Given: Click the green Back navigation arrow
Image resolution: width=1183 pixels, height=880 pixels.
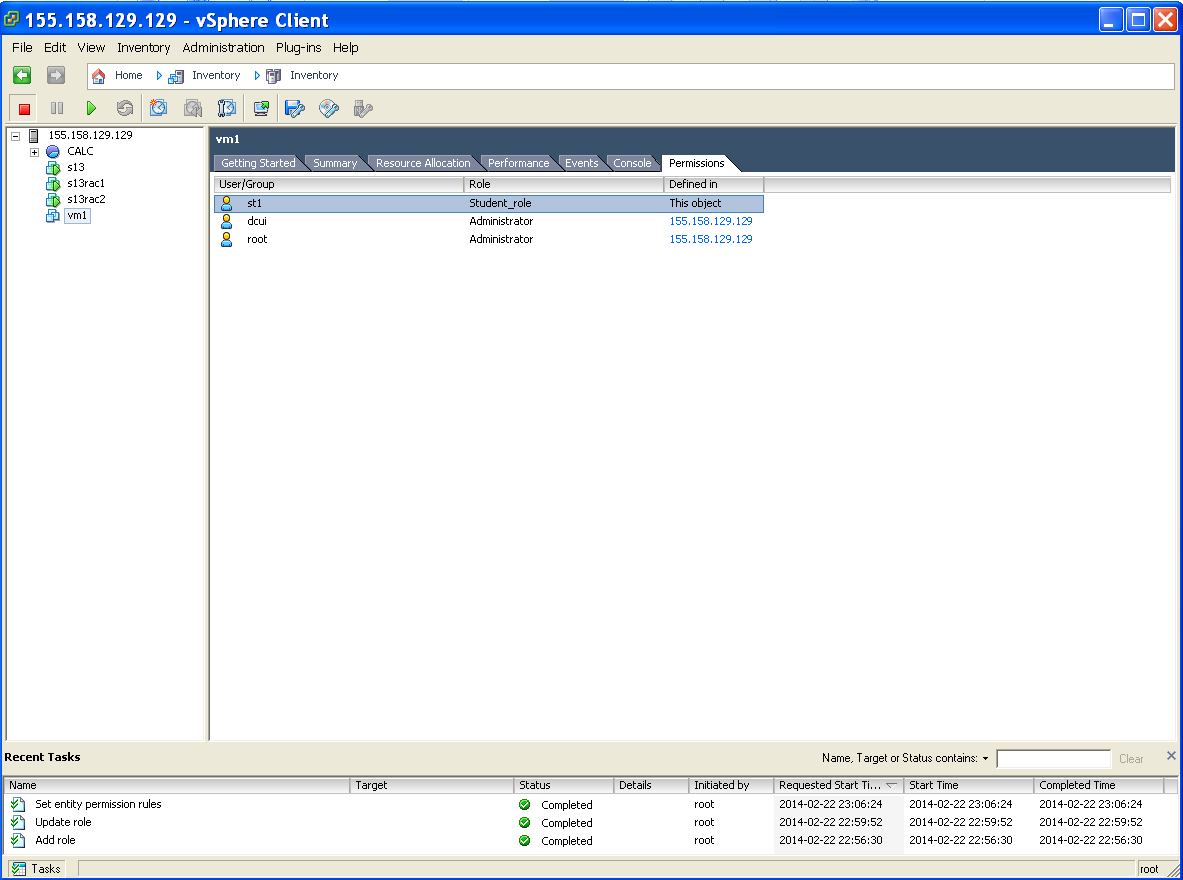Looking at the screenshot, I should pos(22,75).
